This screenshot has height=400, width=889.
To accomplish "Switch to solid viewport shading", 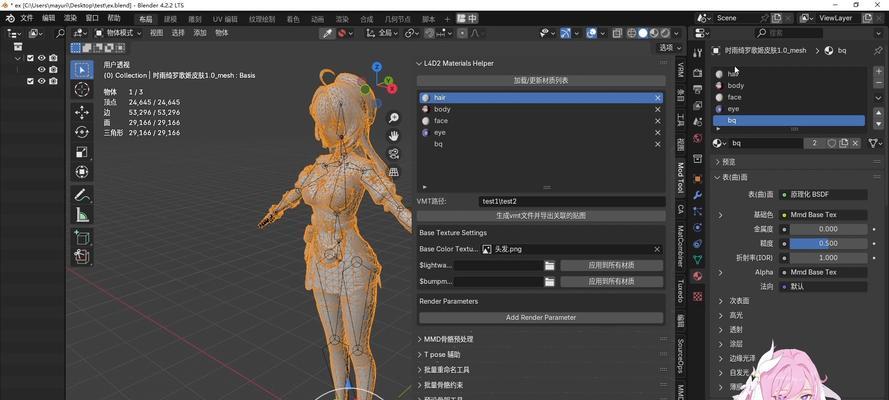I will click(643, 33).
